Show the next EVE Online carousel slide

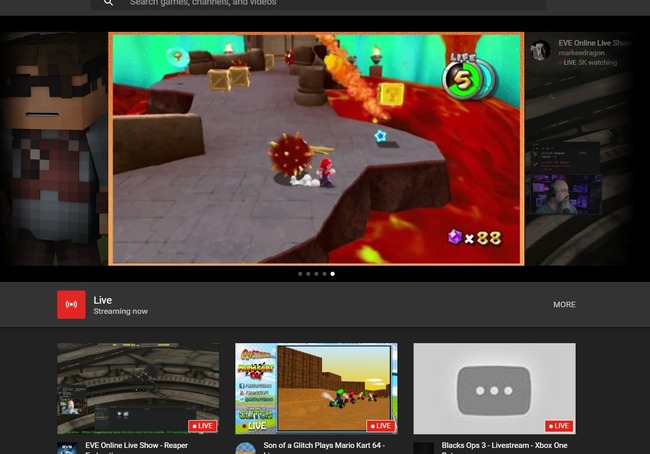[x=579, y=149]
